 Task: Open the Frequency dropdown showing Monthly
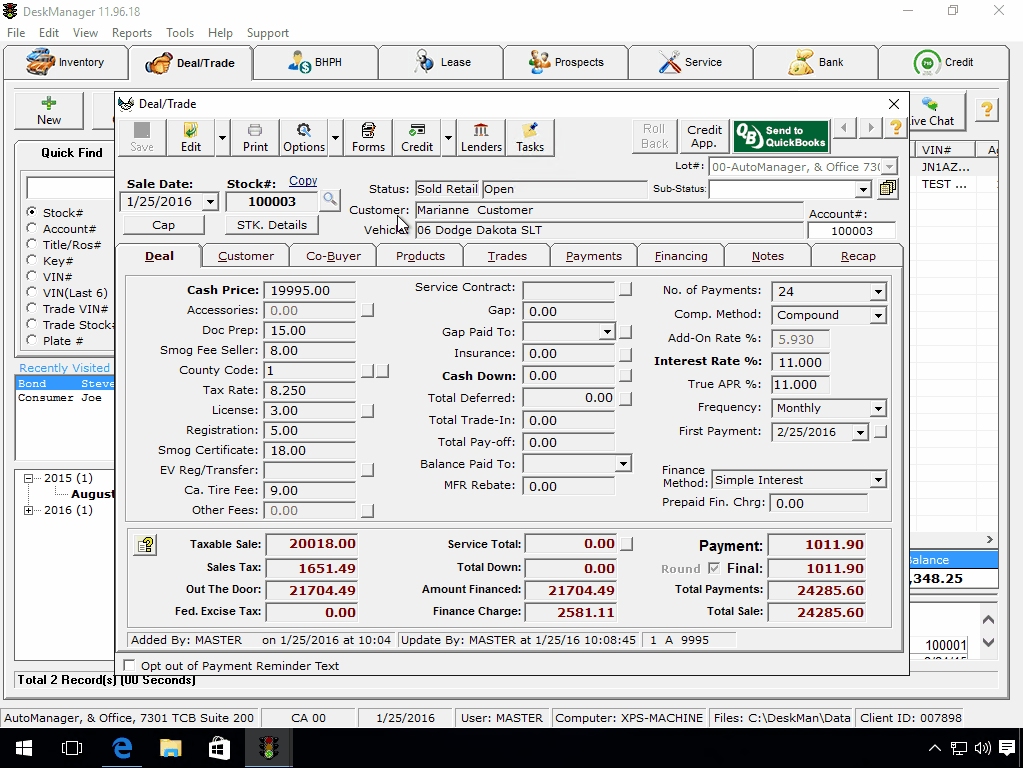pyautogui.click(x=875, y=408)
